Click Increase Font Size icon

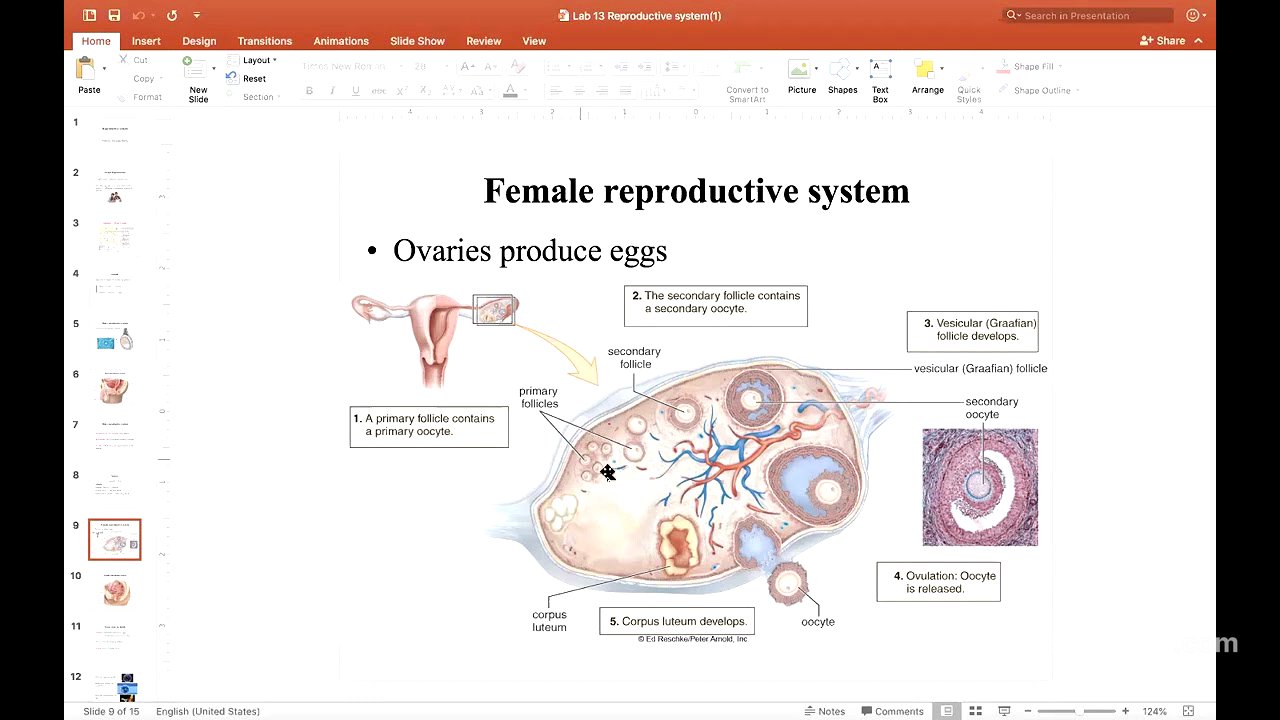tap(466, 66)
